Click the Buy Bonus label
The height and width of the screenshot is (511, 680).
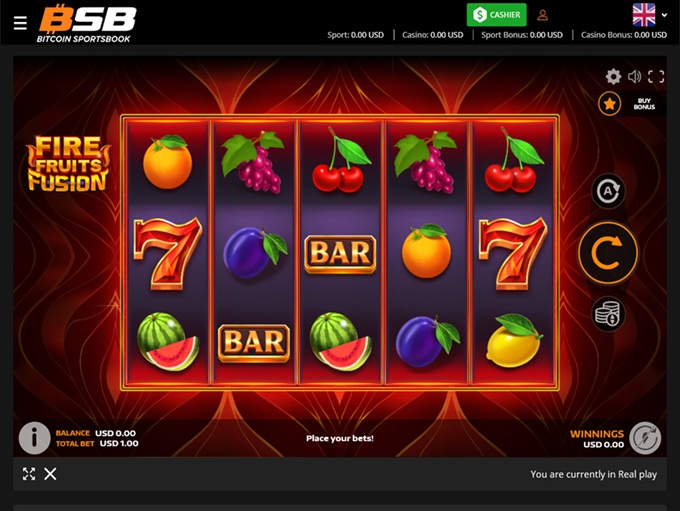[x=644, y=104]
